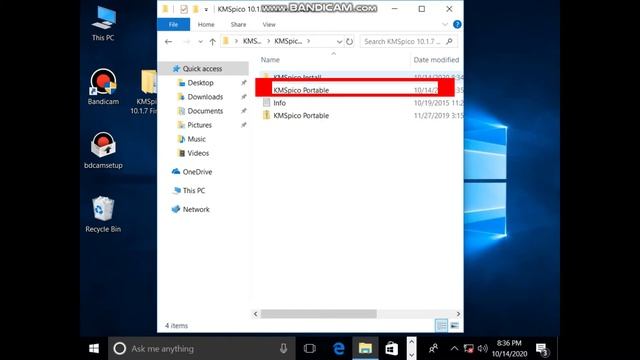Open This PC desktop icon
640x360 pixels.
[x=103, y=24]
